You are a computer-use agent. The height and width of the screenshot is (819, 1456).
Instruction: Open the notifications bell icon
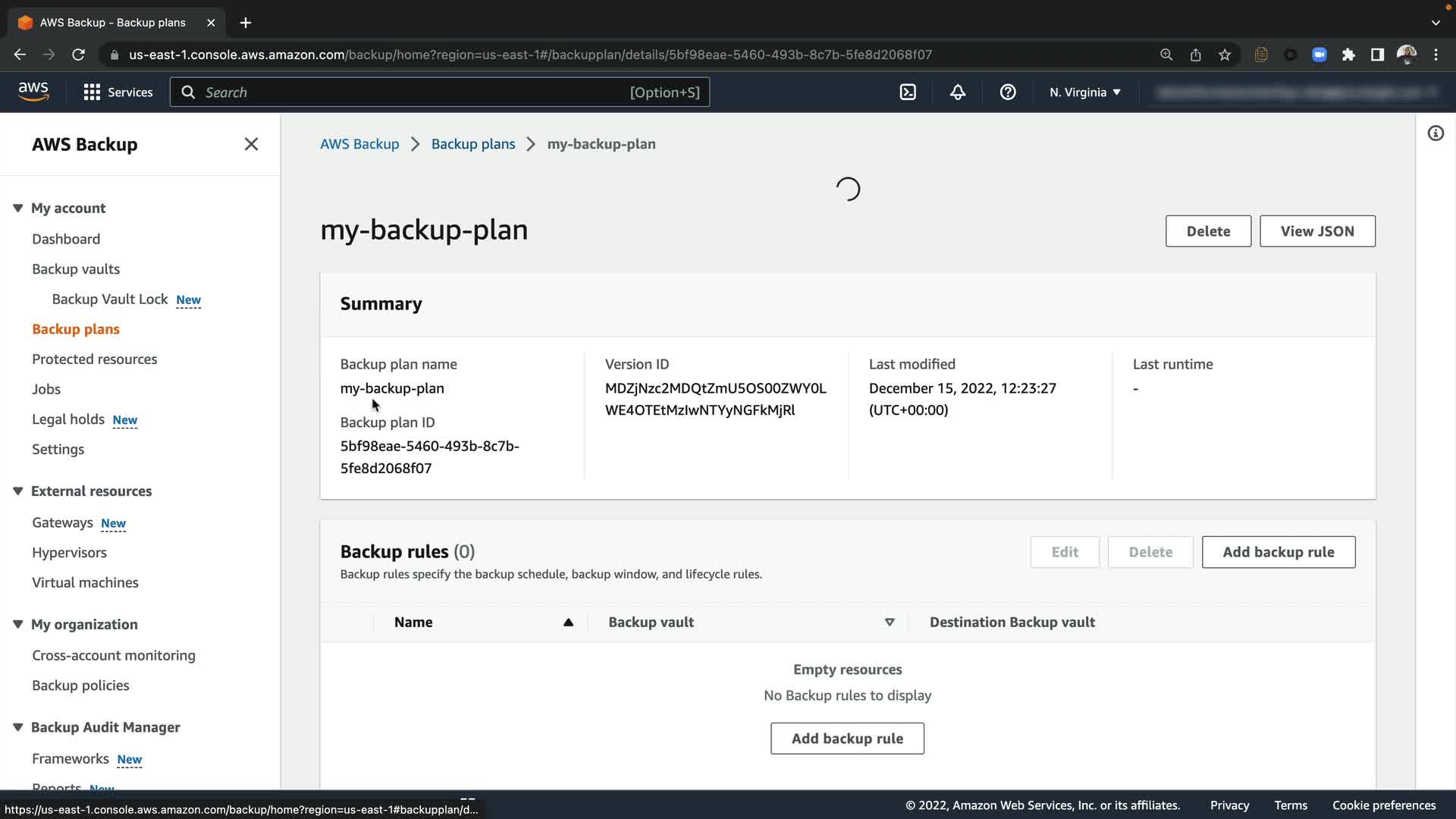tap(958, 93)
